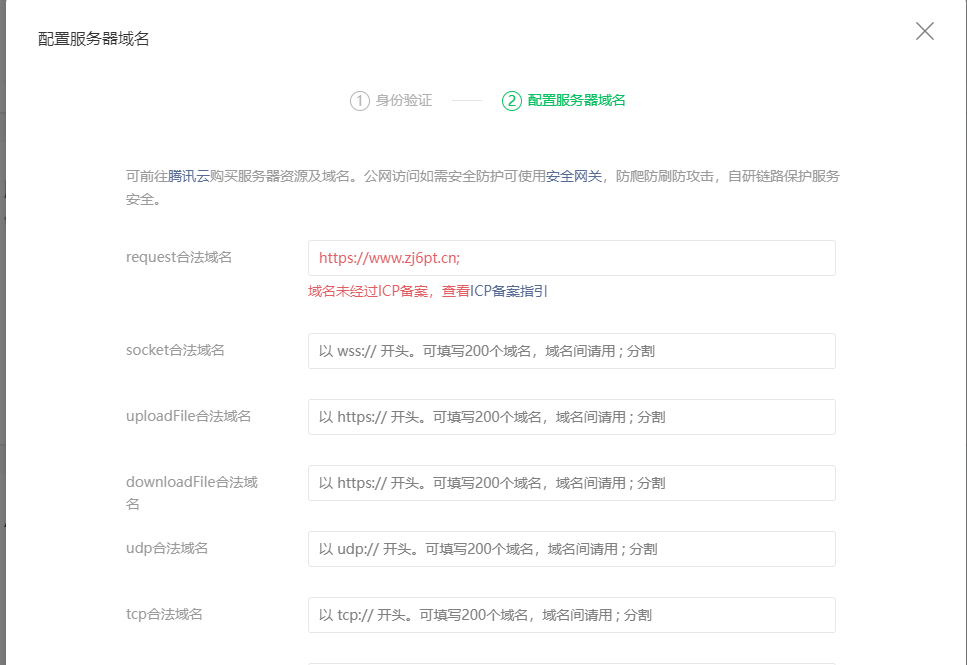This screenshot has height=665, width=967.
Task: Select step 2 配置服务器域名
Action: click(564, 101)
